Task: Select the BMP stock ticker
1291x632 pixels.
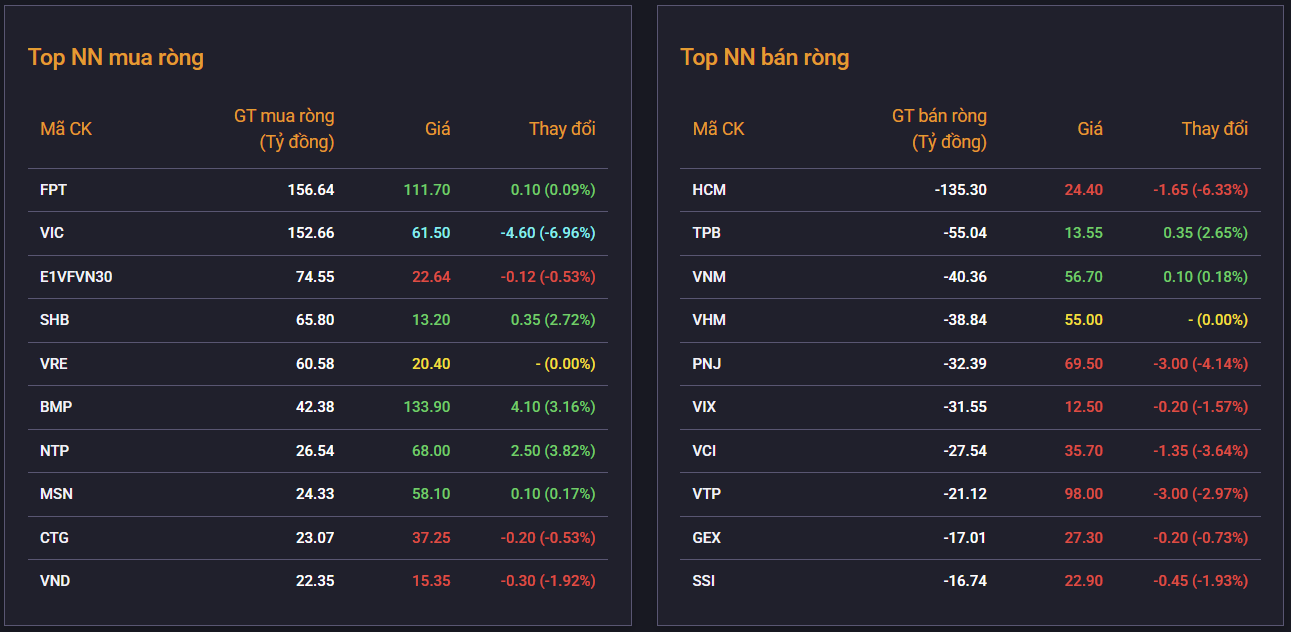Action: point(56,407)
